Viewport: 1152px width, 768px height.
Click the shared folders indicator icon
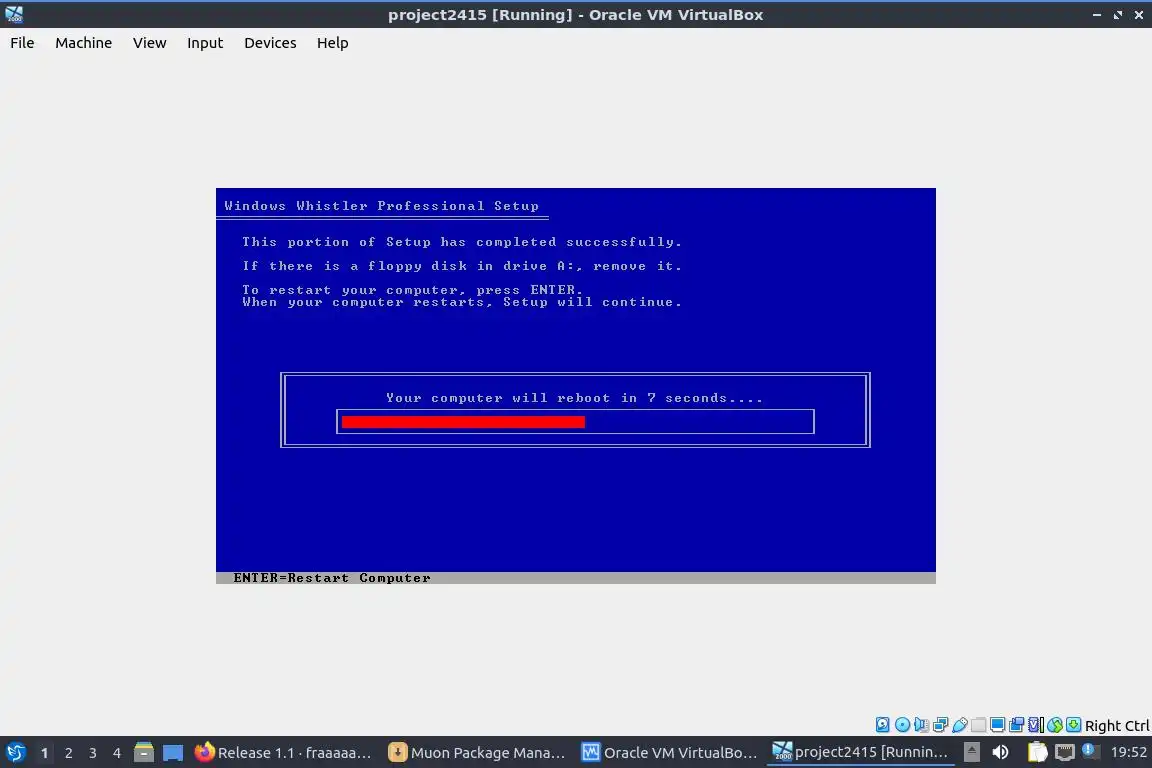click(979, 725)
